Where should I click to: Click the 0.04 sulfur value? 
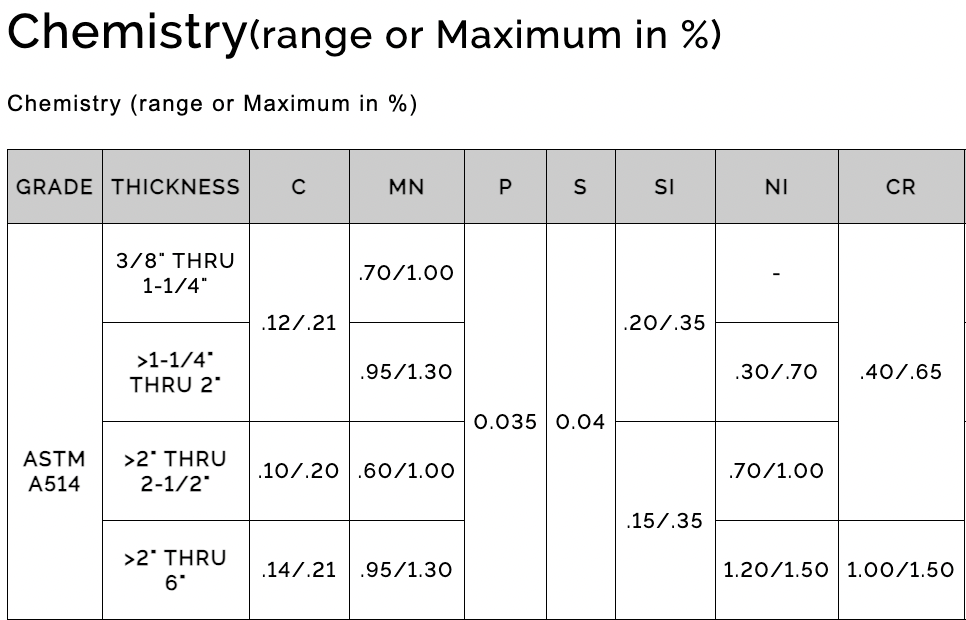580,422
